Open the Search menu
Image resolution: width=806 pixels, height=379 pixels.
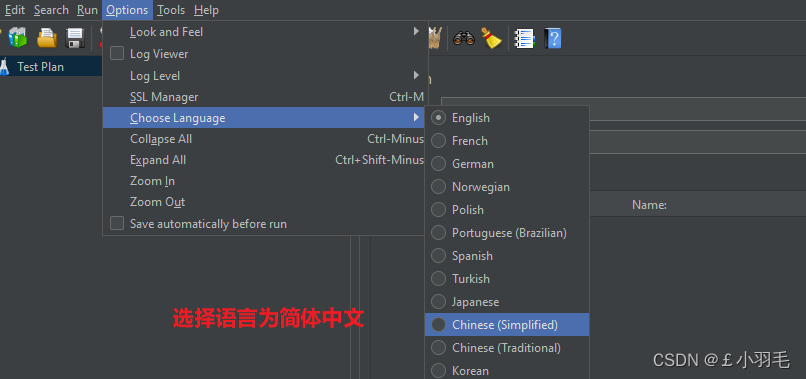click(51, 10)
